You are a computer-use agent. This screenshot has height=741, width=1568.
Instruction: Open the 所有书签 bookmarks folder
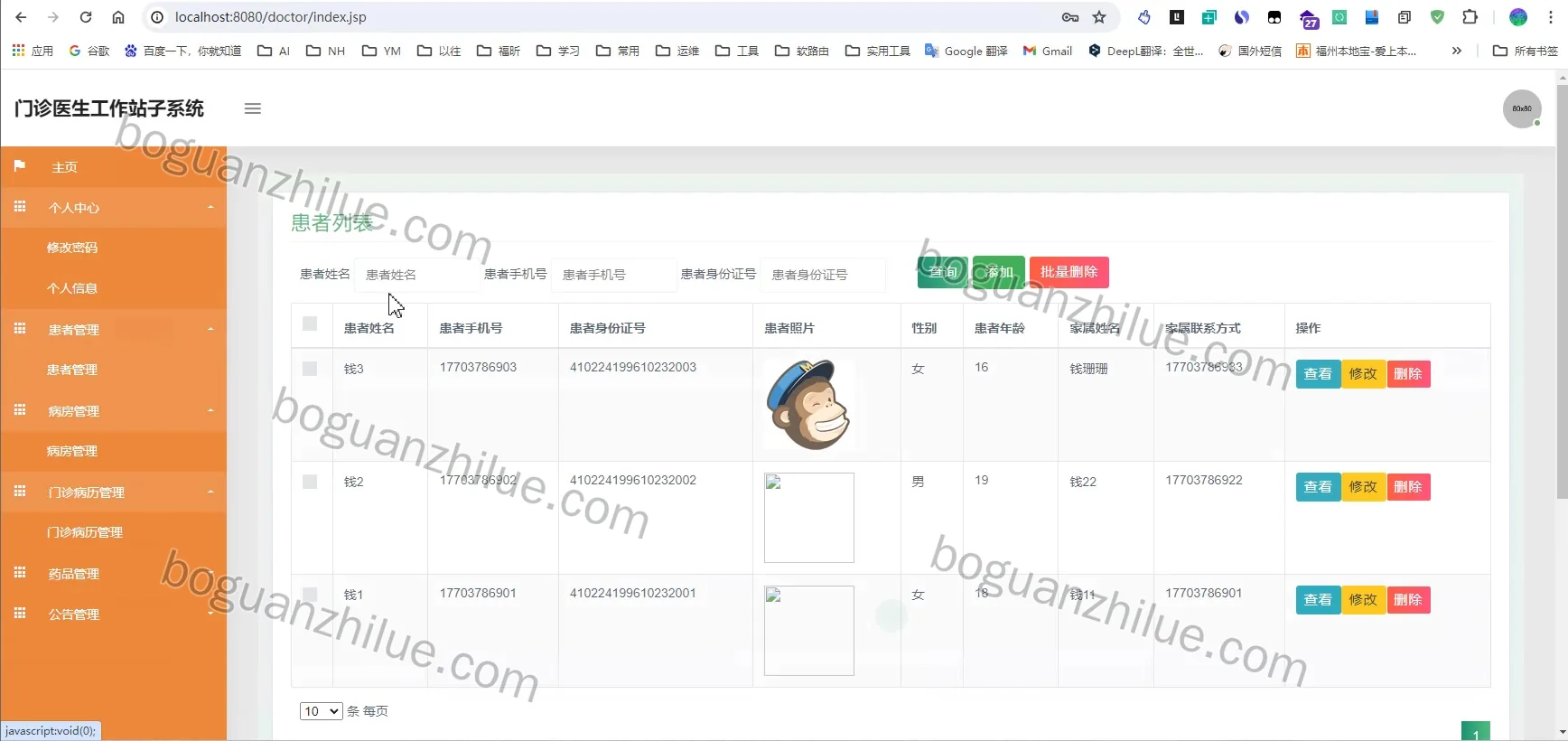[x=1526, y=51]
